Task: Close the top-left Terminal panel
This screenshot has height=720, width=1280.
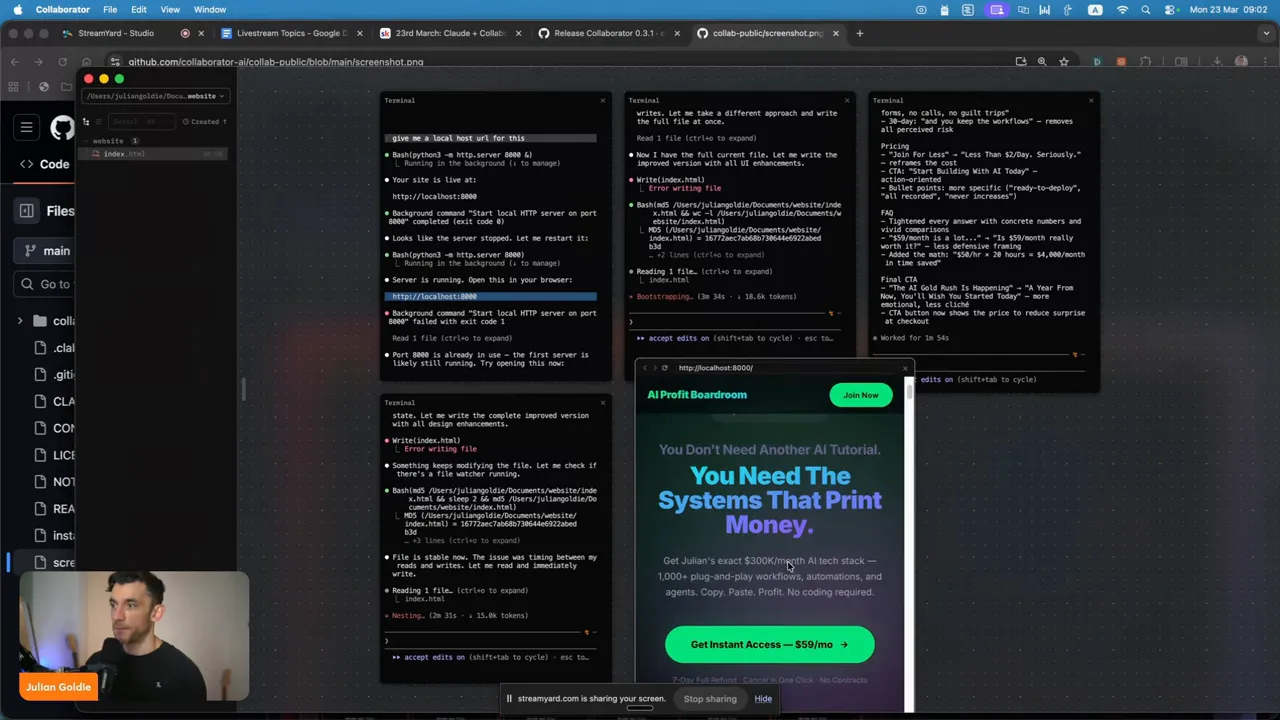Action: 602,100
